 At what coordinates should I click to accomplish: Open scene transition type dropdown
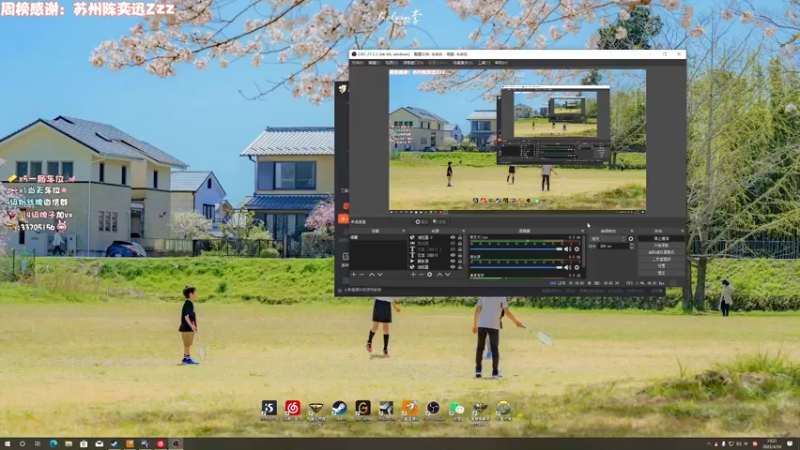[x=608, y=238]
